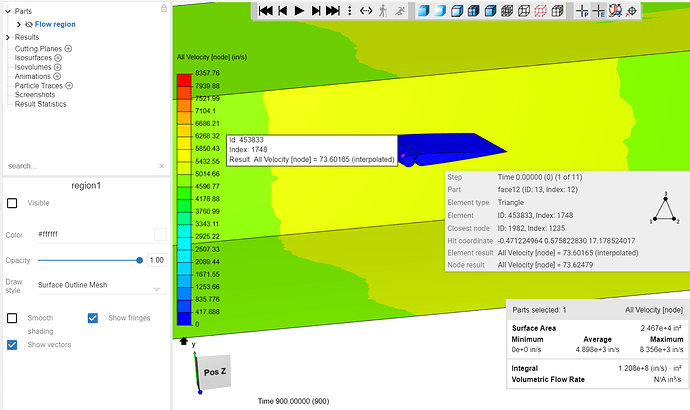Choose the dark wireframe mesh cube icon
The width and height of the screenshot is (690, 410).
(507, 11)
